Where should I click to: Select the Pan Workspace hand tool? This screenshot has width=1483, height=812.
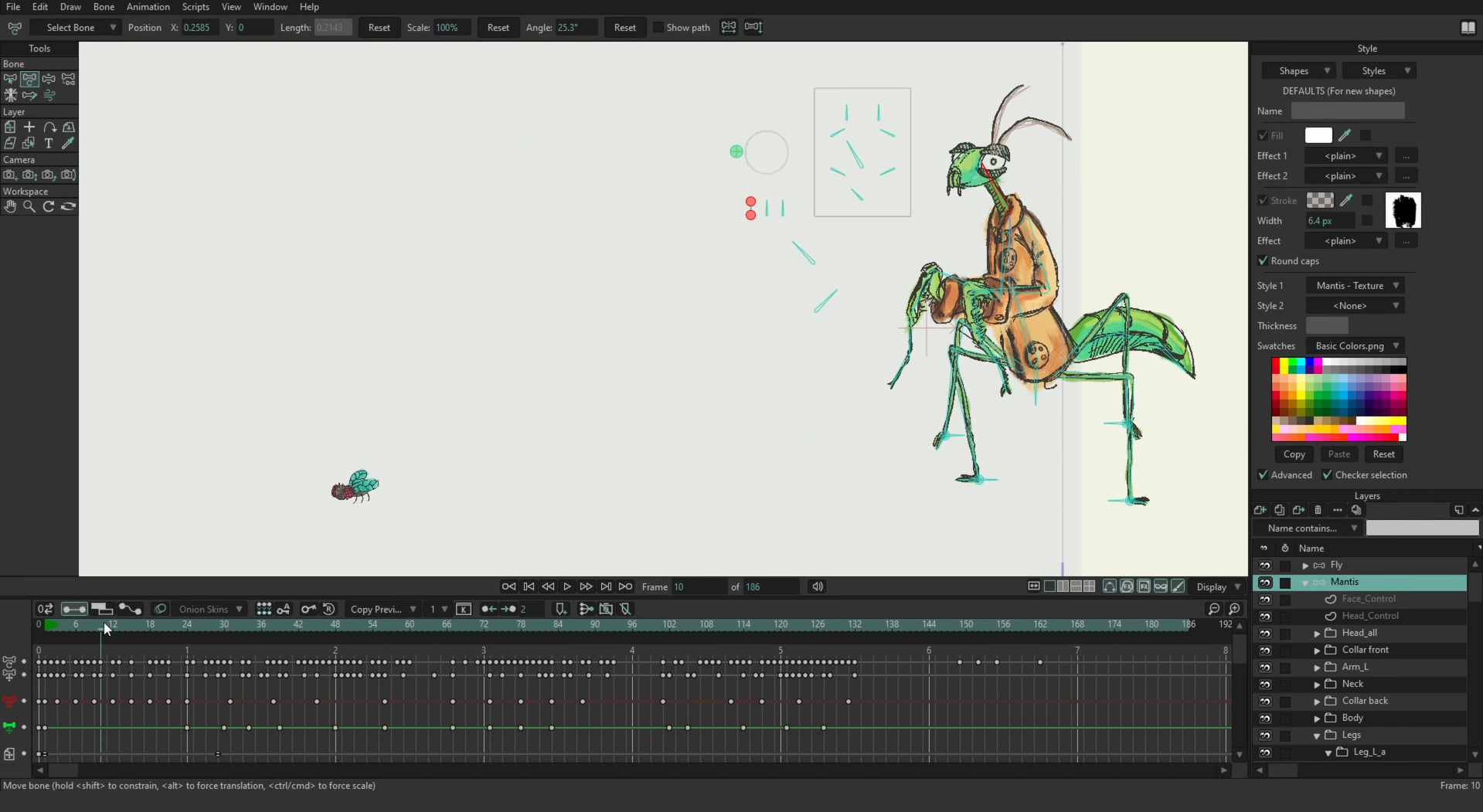click(x=10, y=206)
